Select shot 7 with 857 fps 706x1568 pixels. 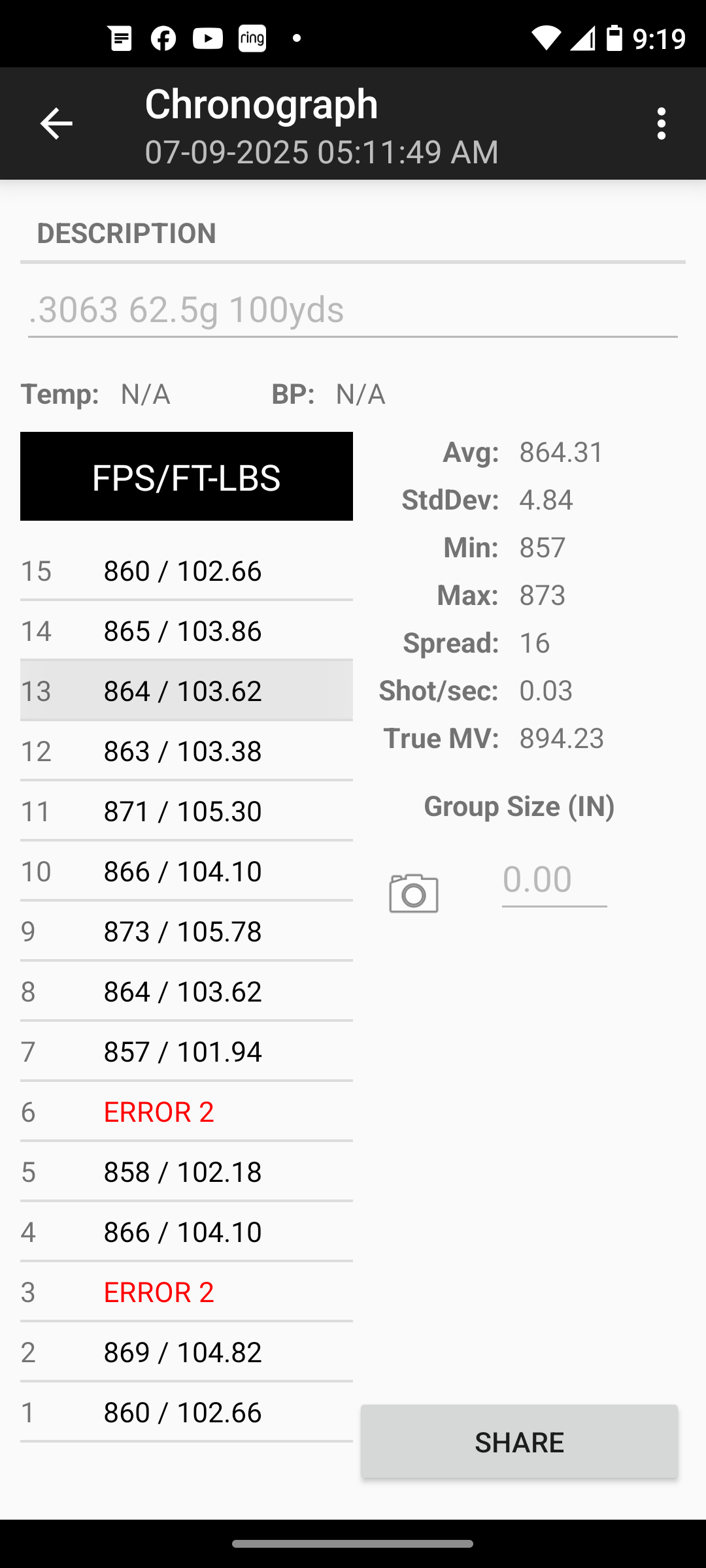186,1051
